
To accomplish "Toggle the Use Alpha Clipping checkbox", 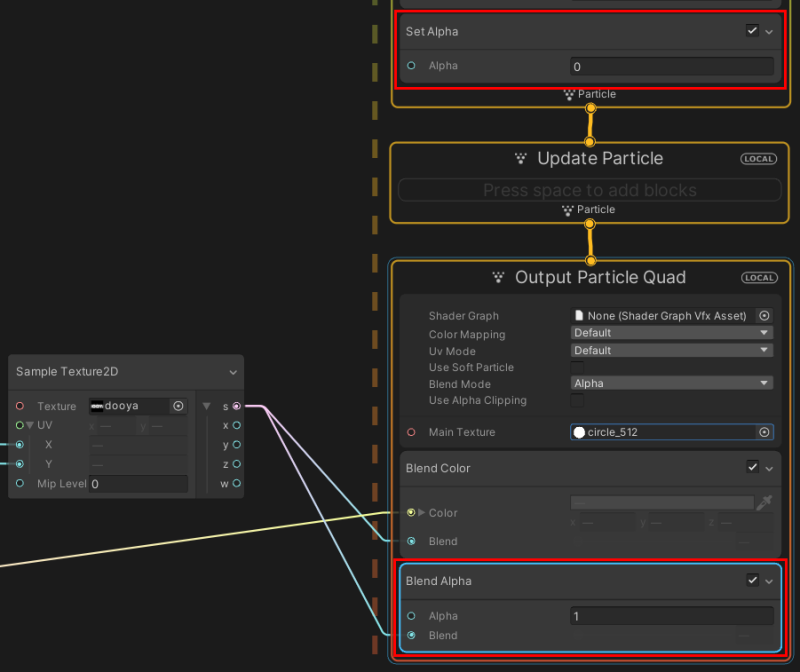I will 577,401.
